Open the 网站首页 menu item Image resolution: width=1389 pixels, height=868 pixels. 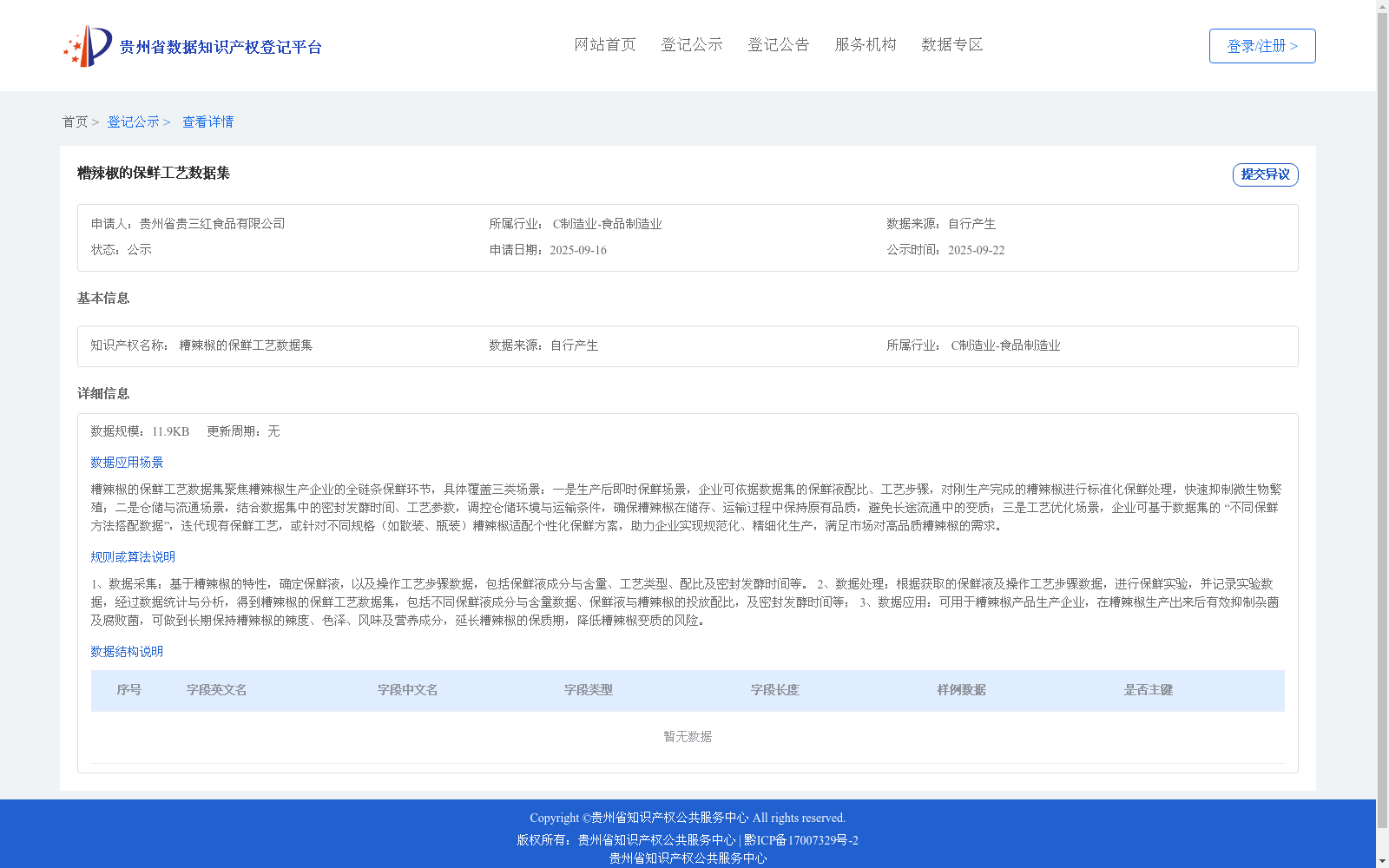point(605,44)
